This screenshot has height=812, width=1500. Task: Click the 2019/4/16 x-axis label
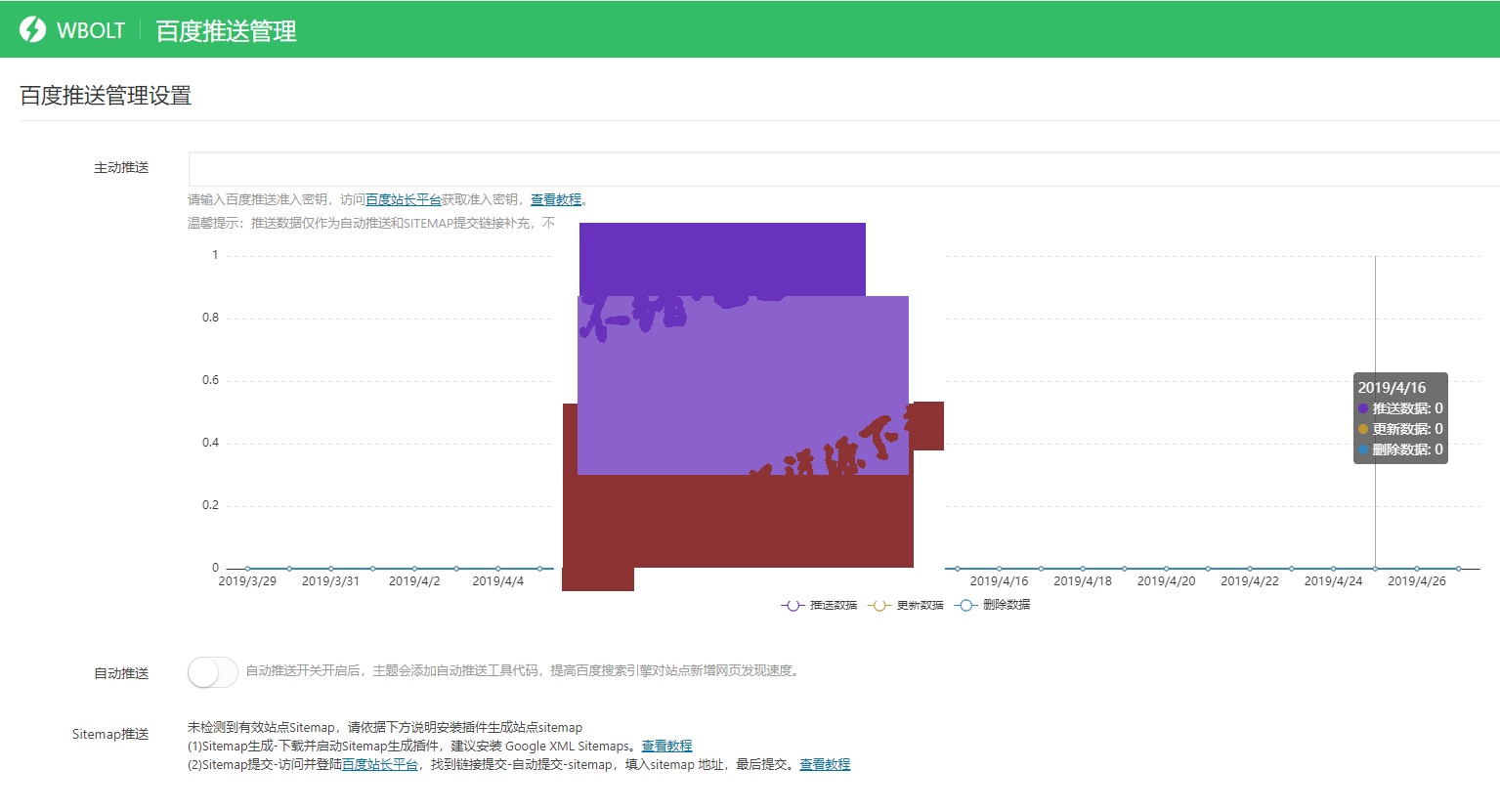pyautogui.click(x=999, y=581)
